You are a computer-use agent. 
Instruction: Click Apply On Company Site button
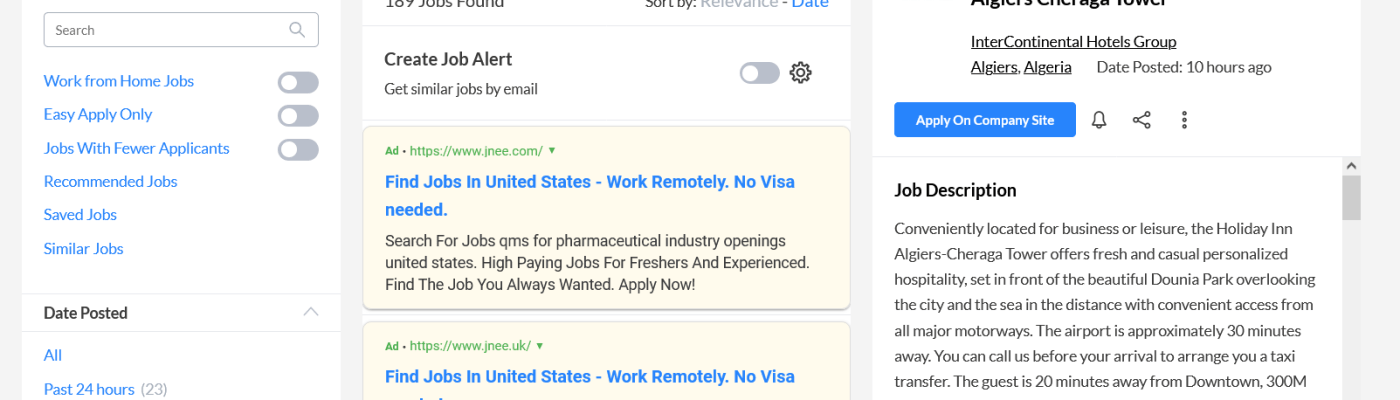985,120
